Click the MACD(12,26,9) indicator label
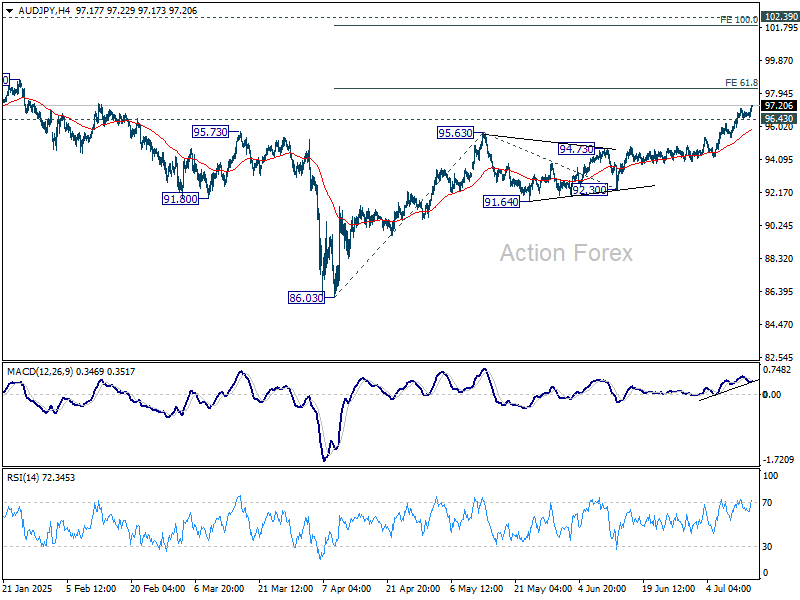The height and width of the screenshot is (600, 800). click(x=71, y=372)
